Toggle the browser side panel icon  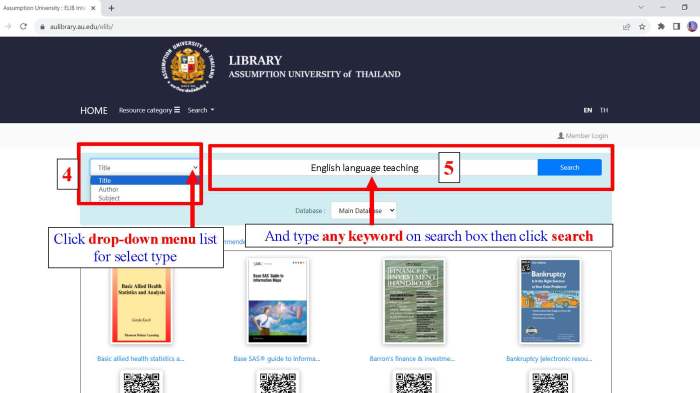[676, 27]
